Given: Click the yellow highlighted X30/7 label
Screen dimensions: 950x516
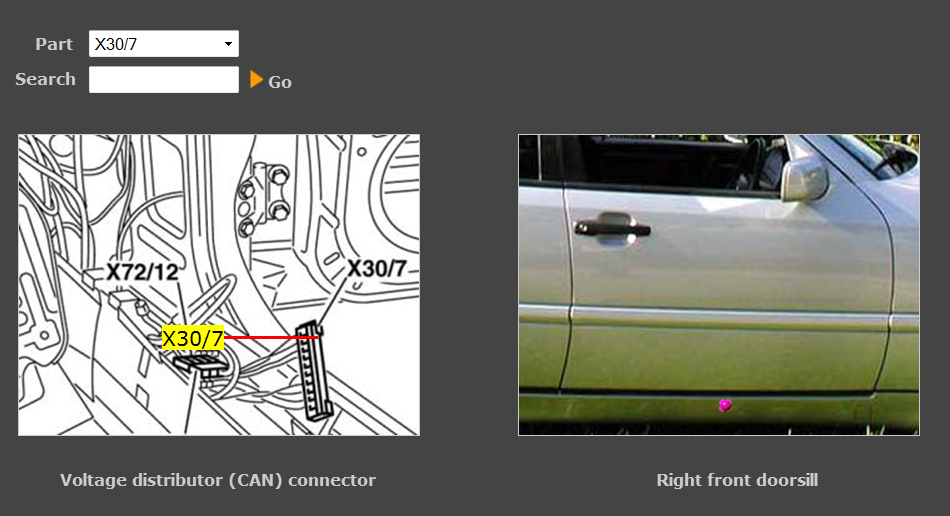Looking at the screenshot, I should [193, 338].
